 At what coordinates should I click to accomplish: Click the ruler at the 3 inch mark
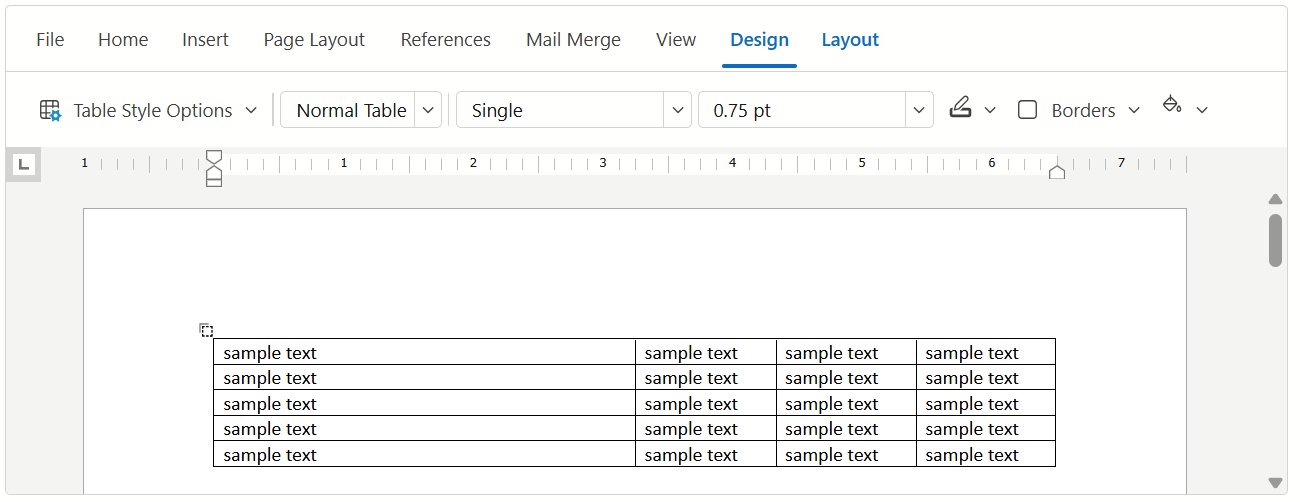[x=603, y=162]
